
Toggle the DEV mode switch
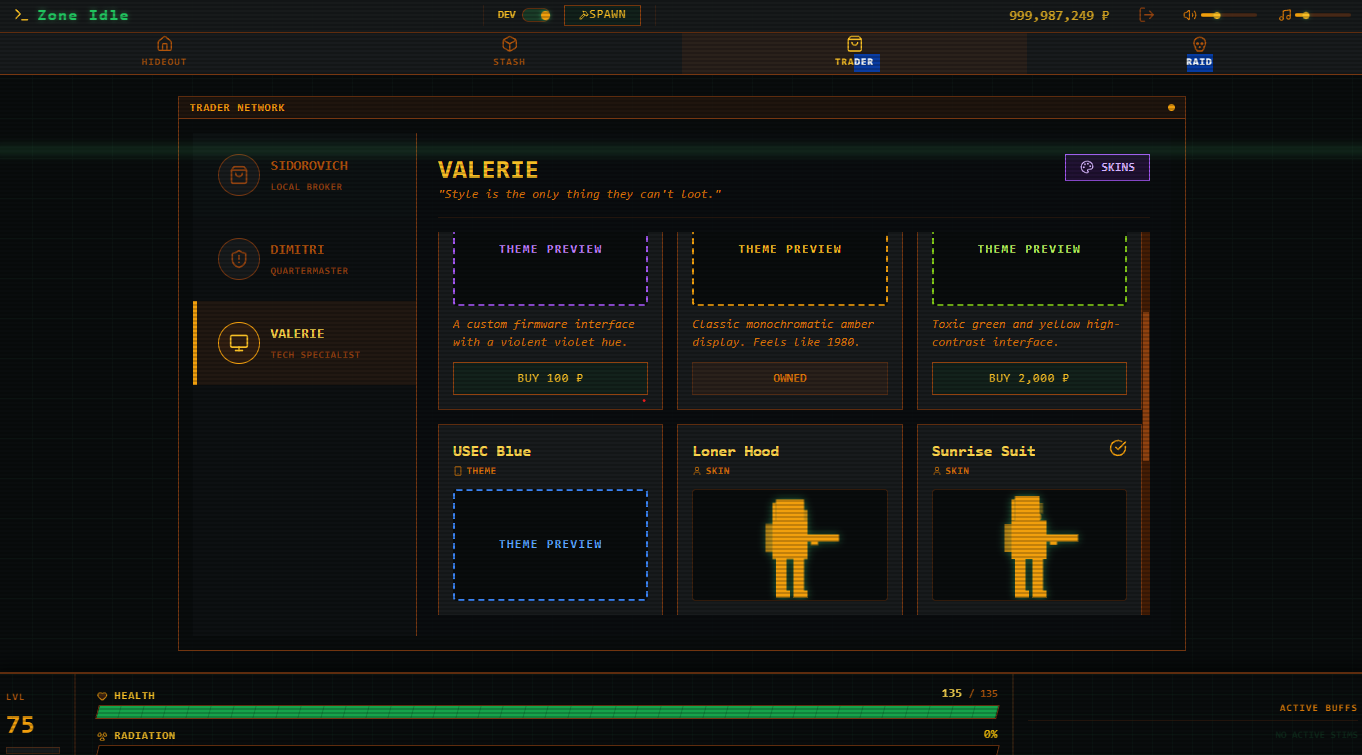(x=536, y=15)
